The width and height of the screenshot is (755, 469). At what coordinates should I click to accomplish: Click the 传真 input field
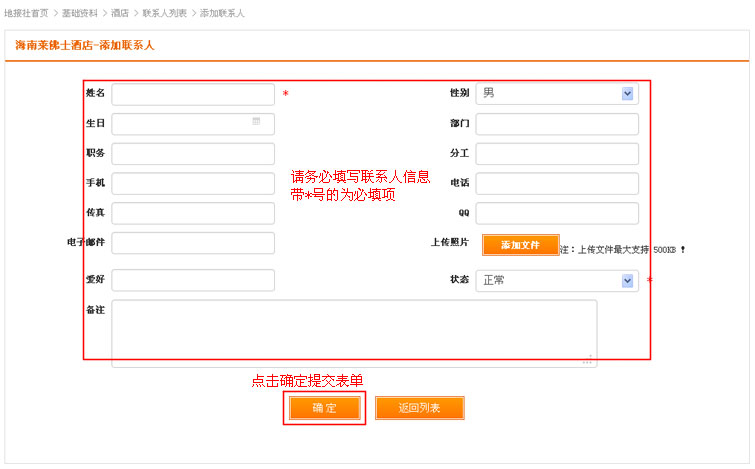[193, 214]
